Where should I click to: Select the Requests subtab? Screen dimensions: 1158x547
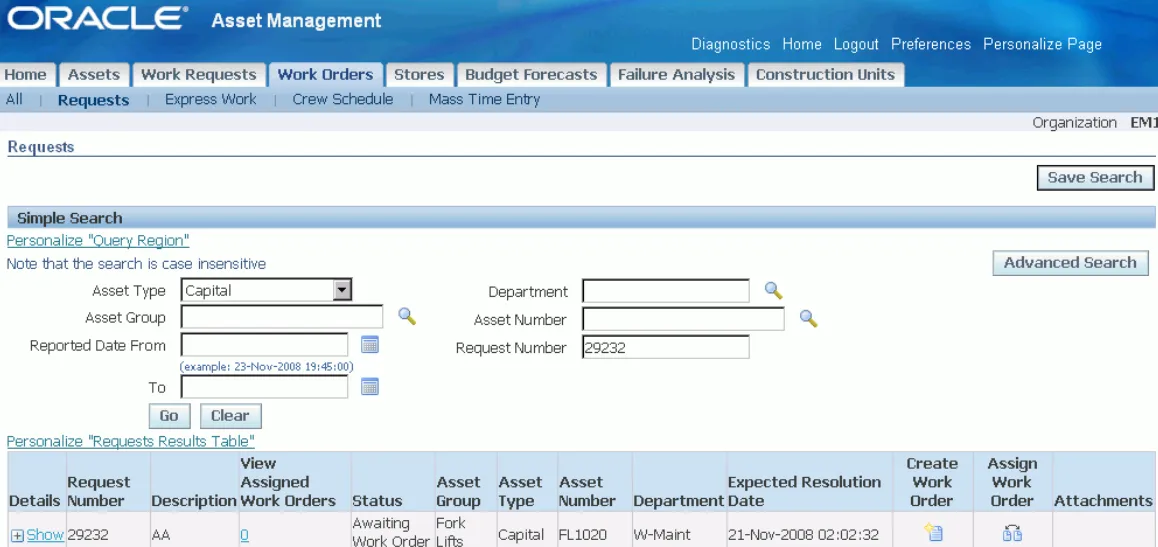[94, 100]
